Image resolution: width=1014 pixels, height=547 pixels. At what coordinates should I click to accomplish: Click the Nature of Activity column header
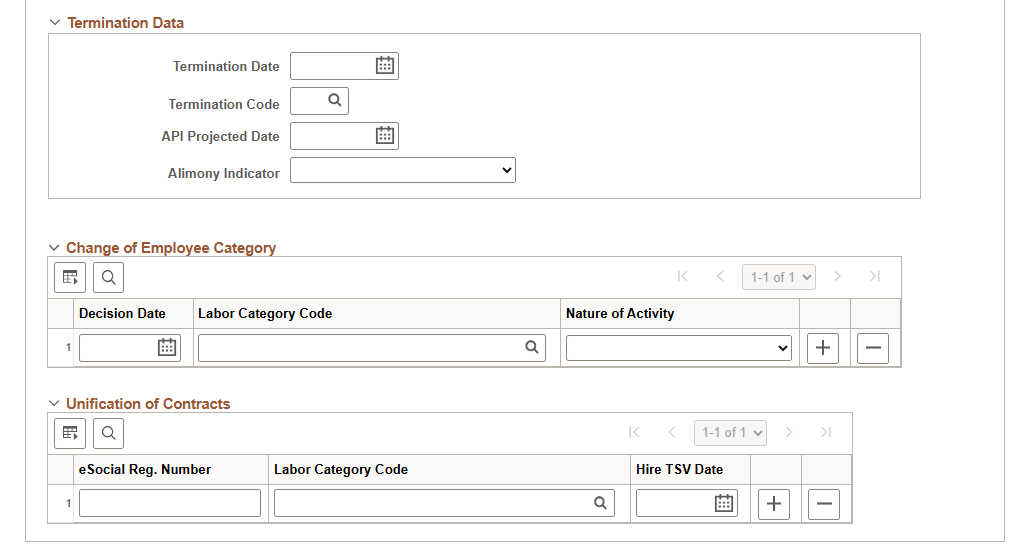620,313
